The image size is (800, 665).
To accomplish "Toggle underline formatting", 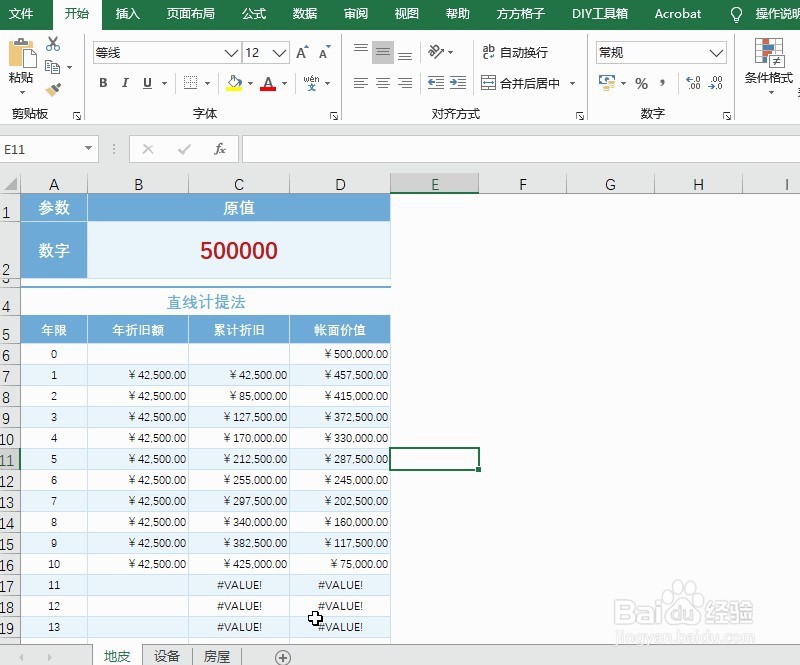I will [147, 83].
